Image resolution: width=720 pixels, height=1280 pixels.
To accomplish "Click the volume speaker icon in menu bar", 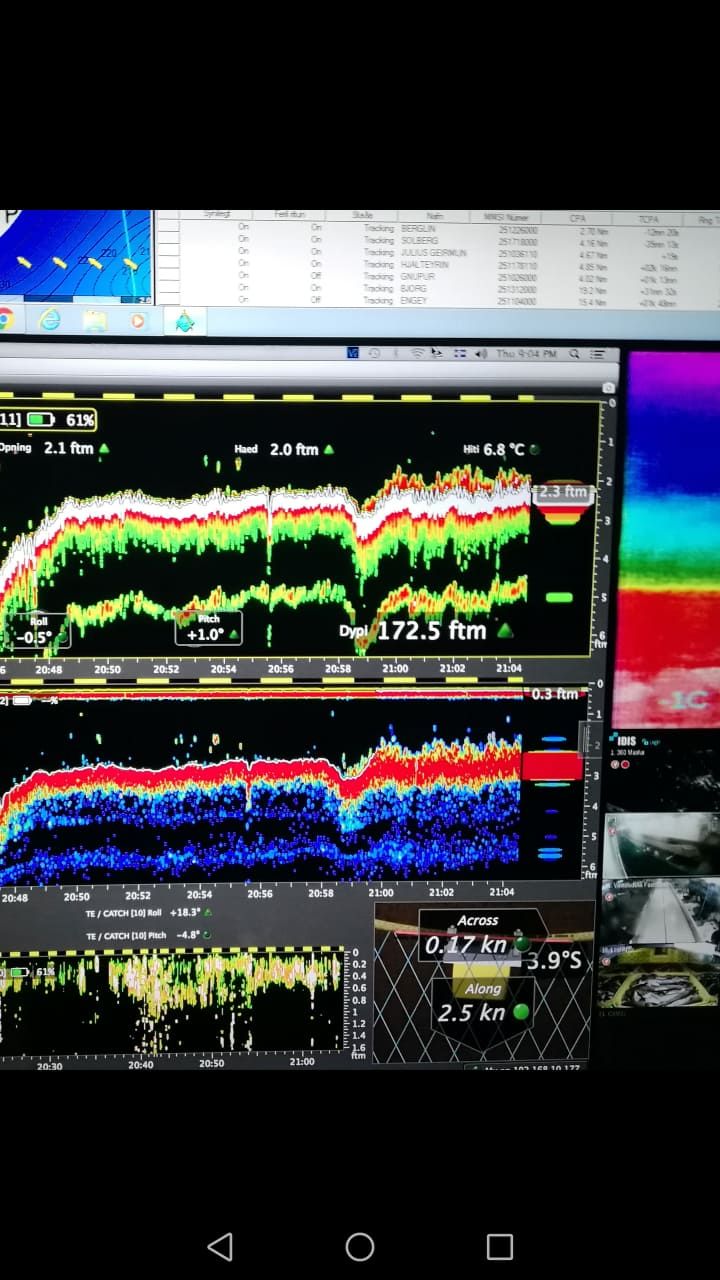I will [481, 353].
